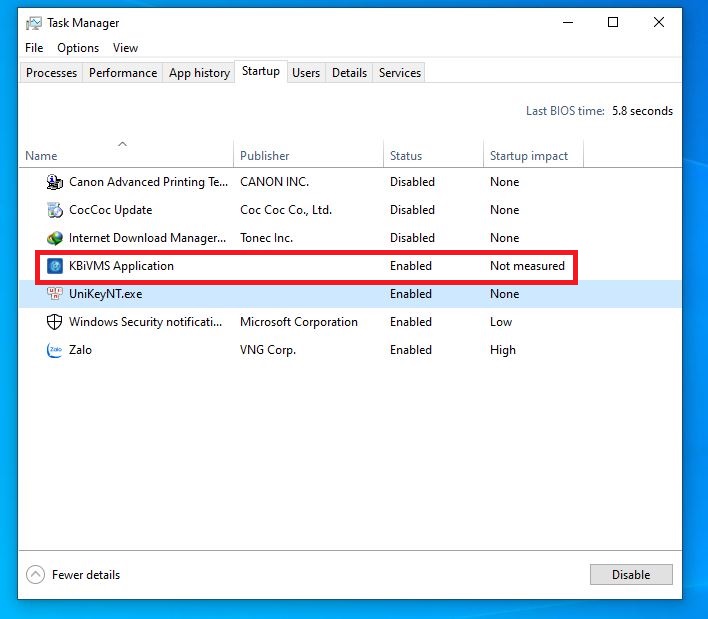Click the Internet Download Manager icon
Image resolution: width=708 pixels, height=619 pixels.
(x=55, y=238)
